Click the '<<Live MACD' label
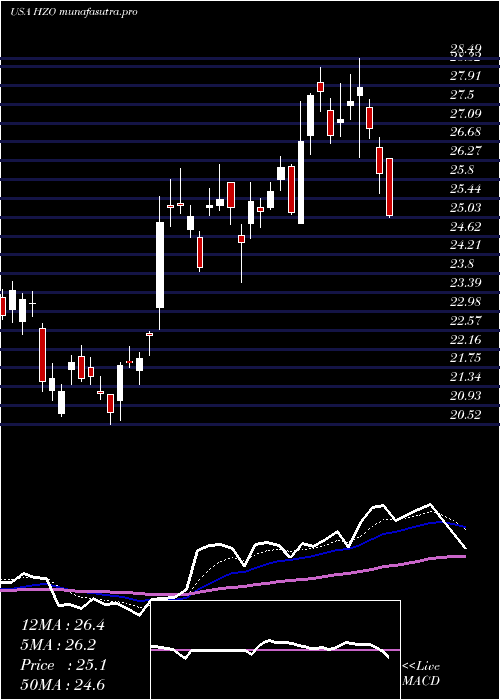The height and width of the screenshot is (700, 500). pos(421,674)
